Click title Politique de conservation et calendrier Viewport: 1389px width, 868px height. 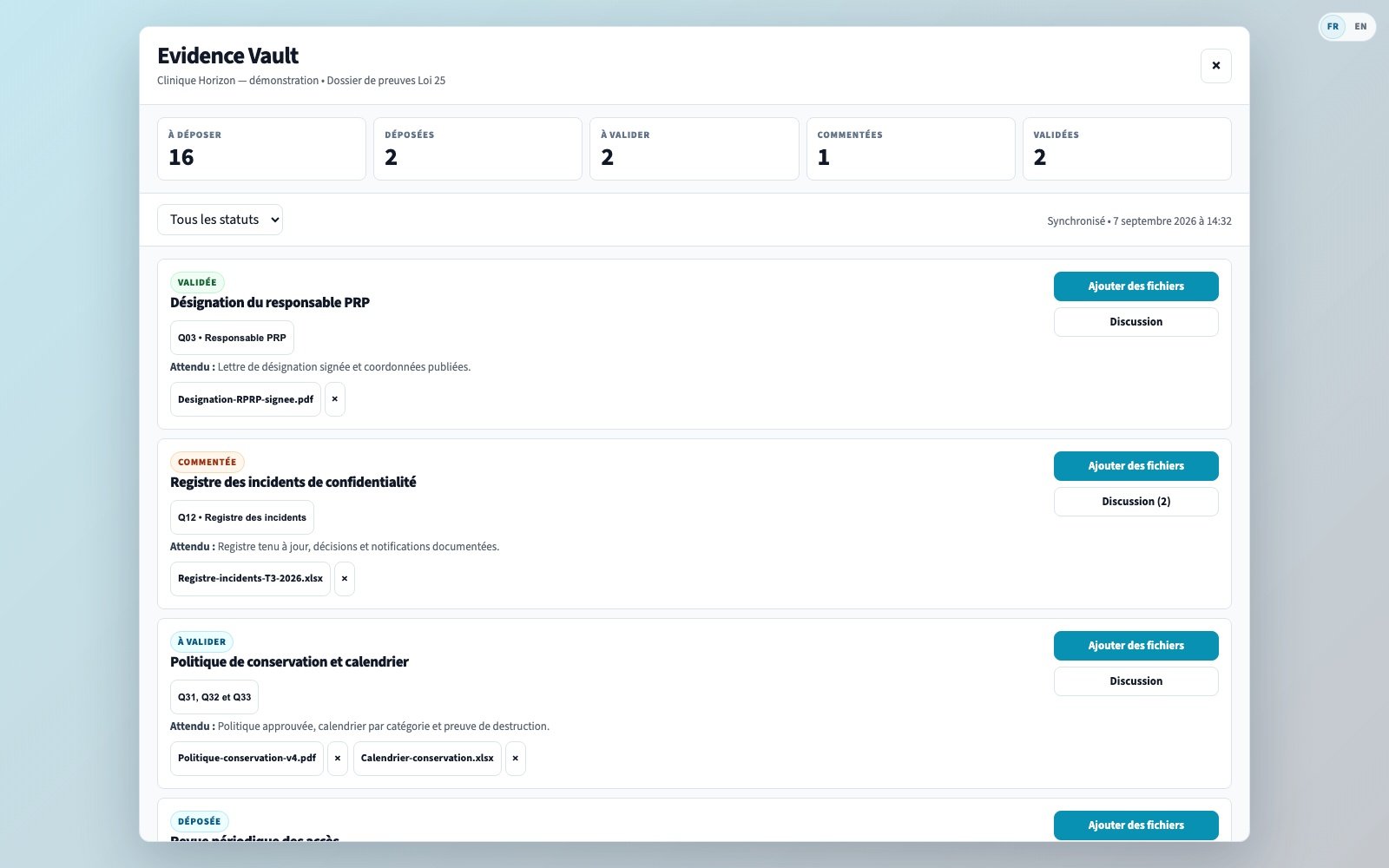click(x=289, y=662)
